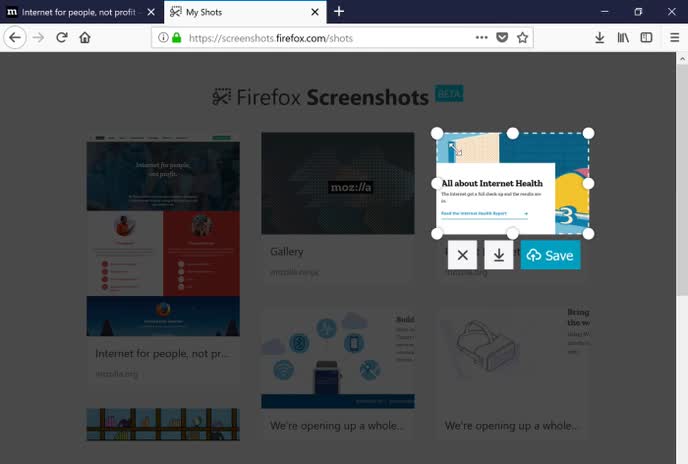Image resolution: width=688 pixels, height=464 pixels.
Task: Close the Internet for people tab
Action: pos(151,12)
